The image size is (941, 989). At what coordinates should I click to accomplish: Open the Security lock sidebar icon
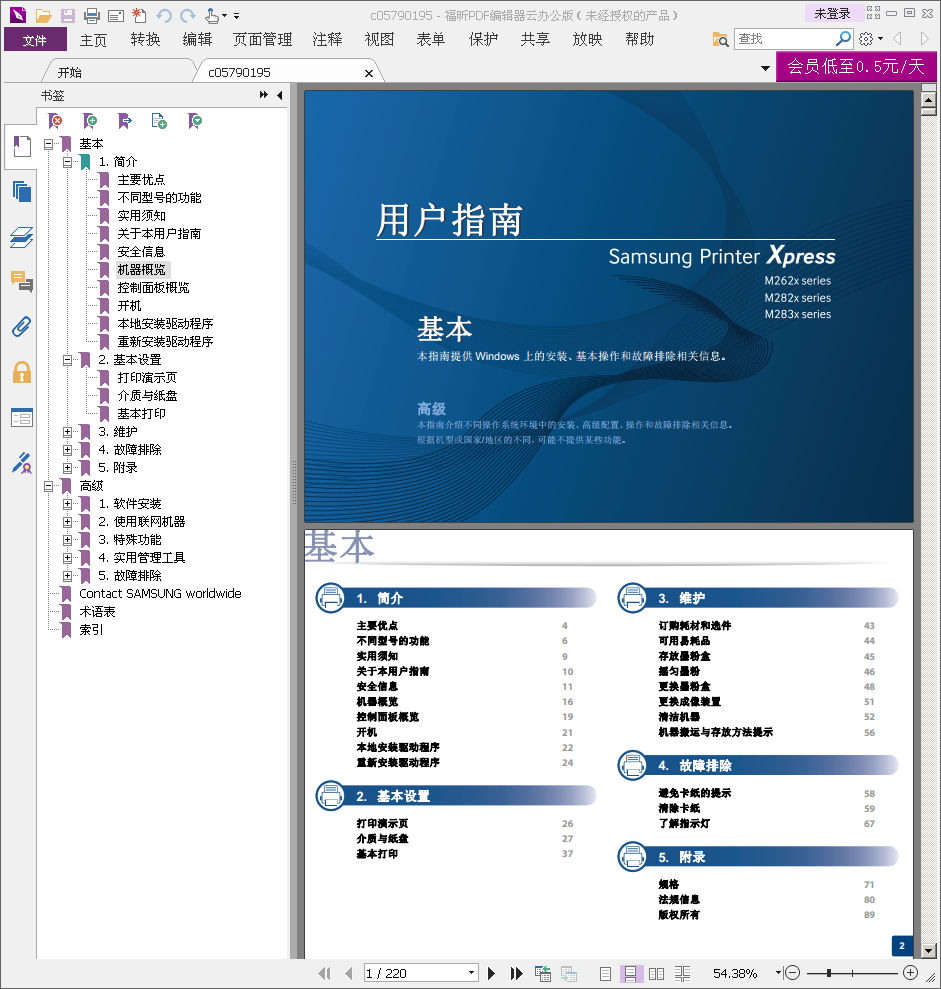[21, 372]
